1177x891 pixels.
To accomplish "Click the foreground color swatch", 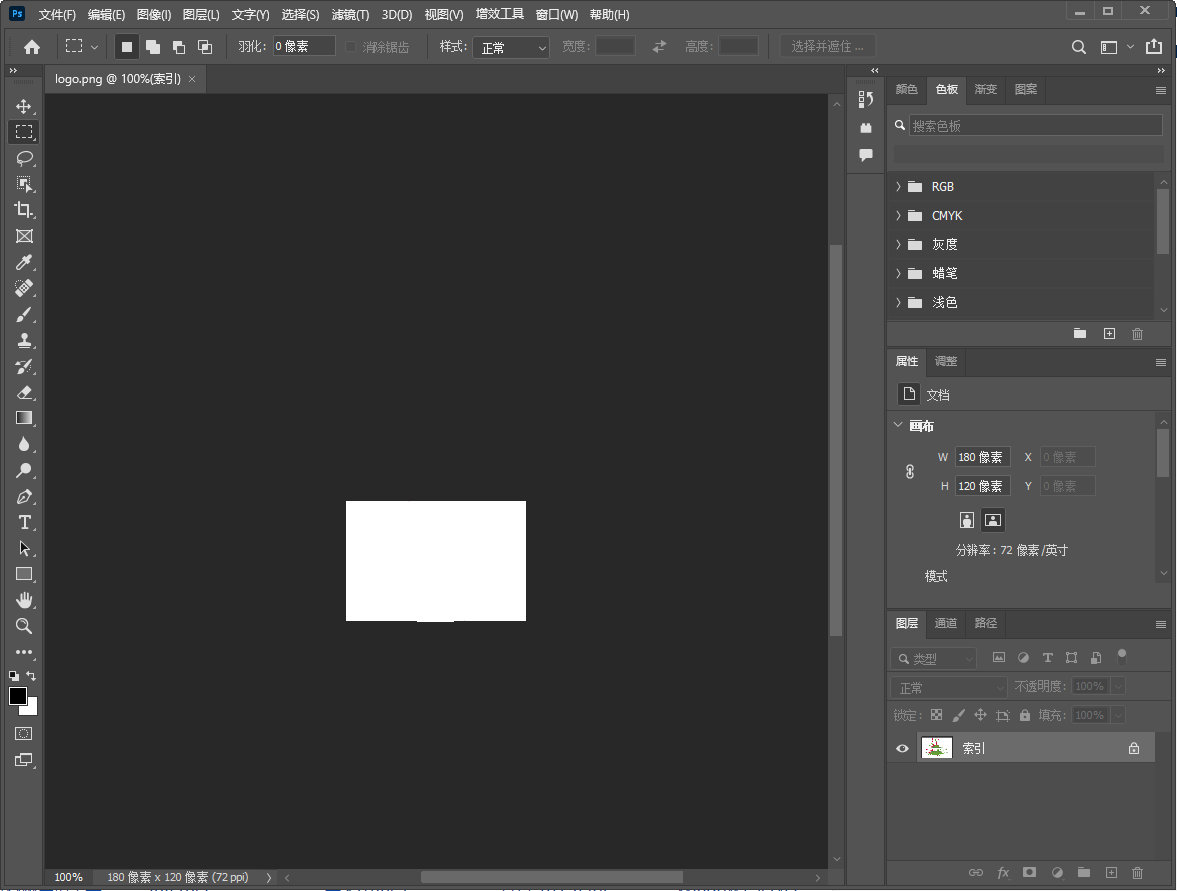I will point(18,696).
